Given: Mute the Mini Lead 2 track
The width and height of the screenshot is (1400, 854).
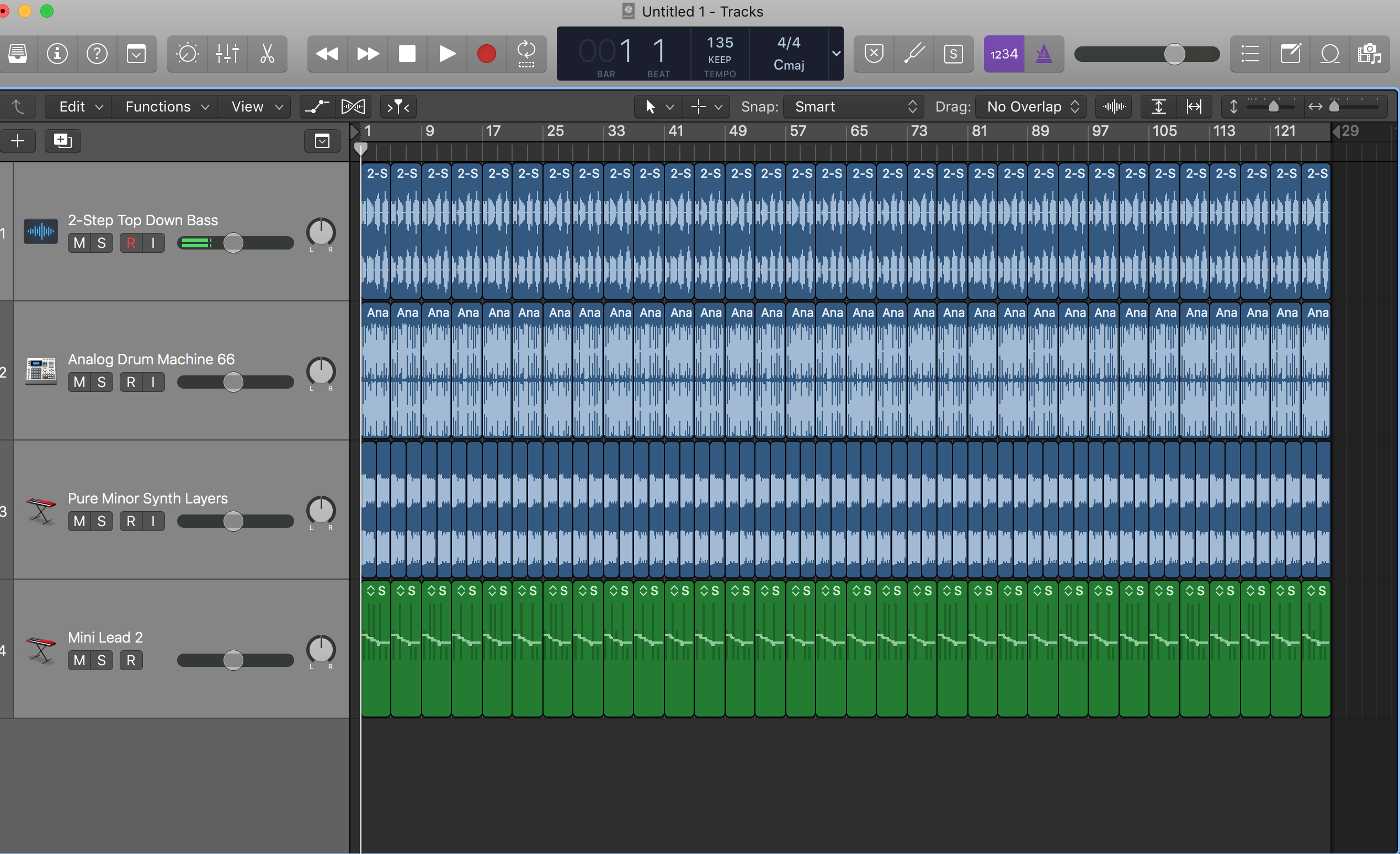Looking at the screenshot, I should pos(80,660).
